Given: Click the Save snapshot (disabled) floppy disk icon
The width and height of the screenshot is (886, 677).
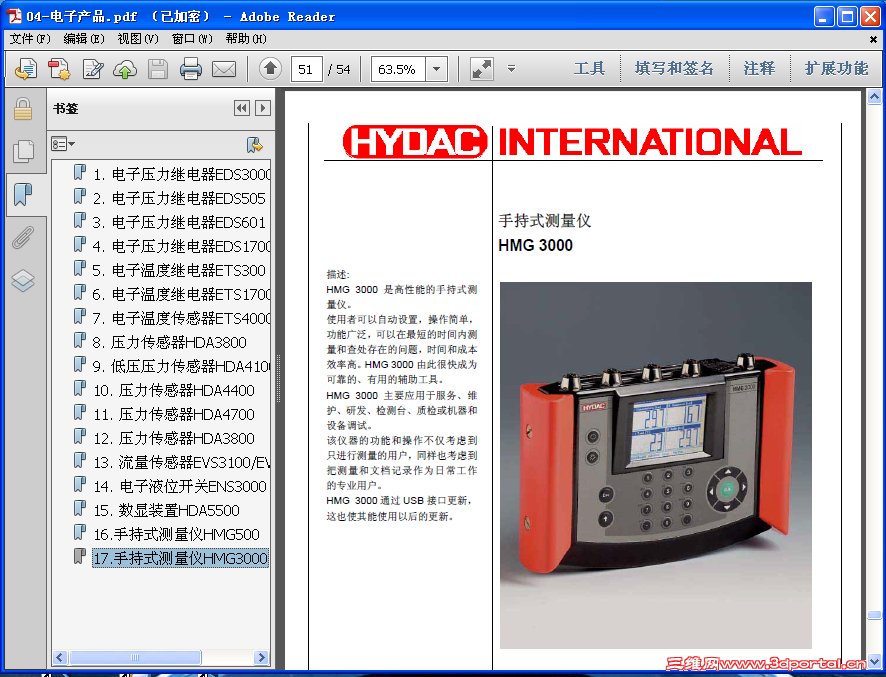Looking at the screenshot, I should point(156,69).
